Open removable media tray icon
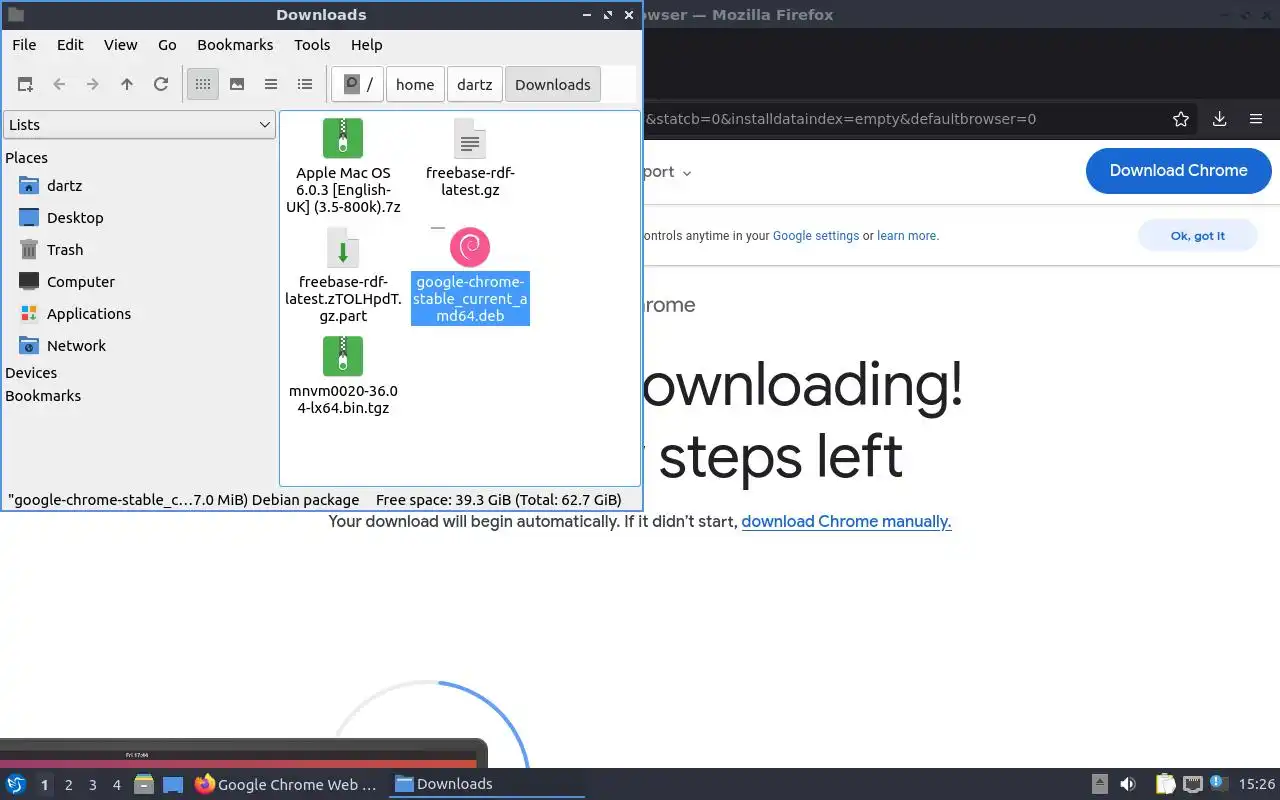The image size is (1280, 800). point(1100,785)
